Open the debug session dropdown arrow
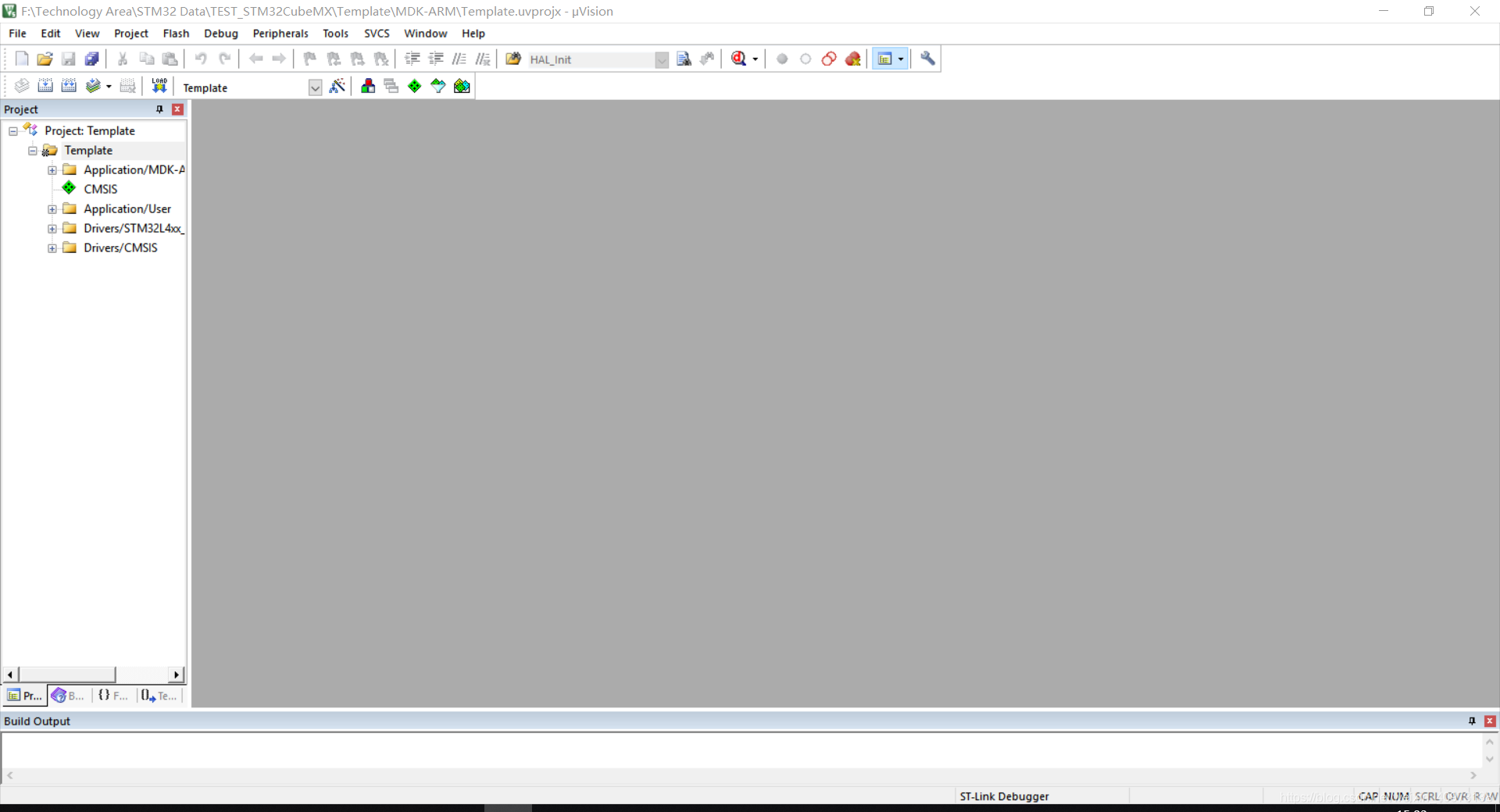The width and height of the screenshot is (1500, 812). click(755, 59)
